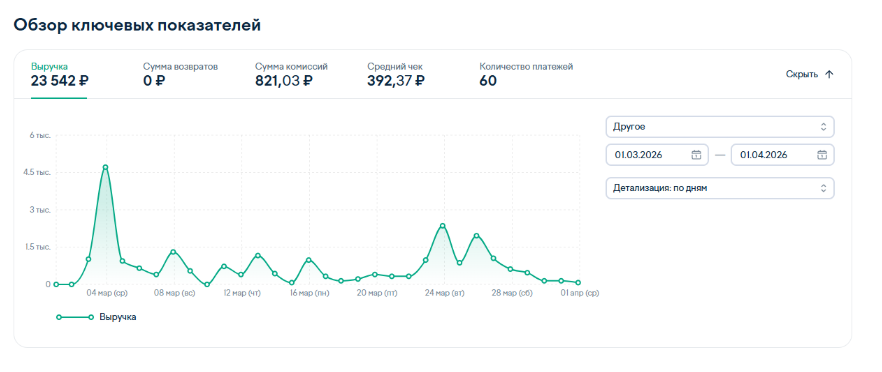The height and width of the screenshot is (372, 882).
Task: Open the end date calendar icon
Action: pos(821,155)
